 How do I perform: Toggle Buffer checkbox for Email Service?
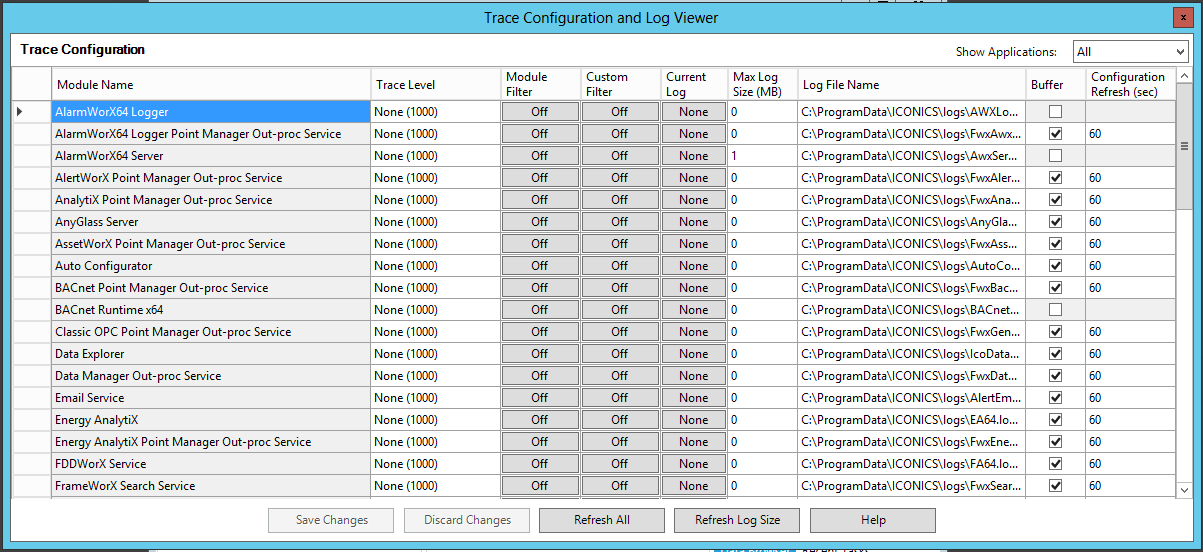tap(1055, 398)
